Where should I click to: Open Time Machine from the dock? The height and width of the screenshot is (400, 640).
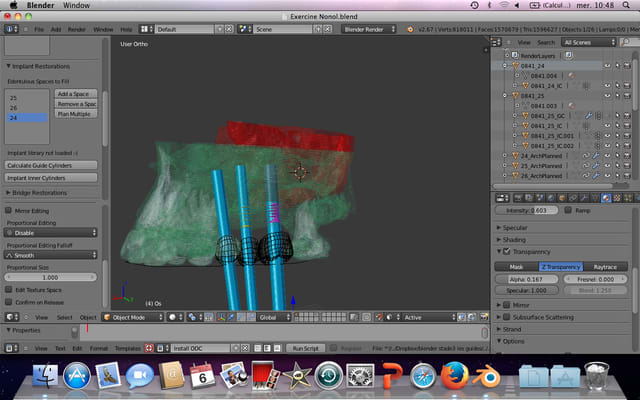point(328,377)
